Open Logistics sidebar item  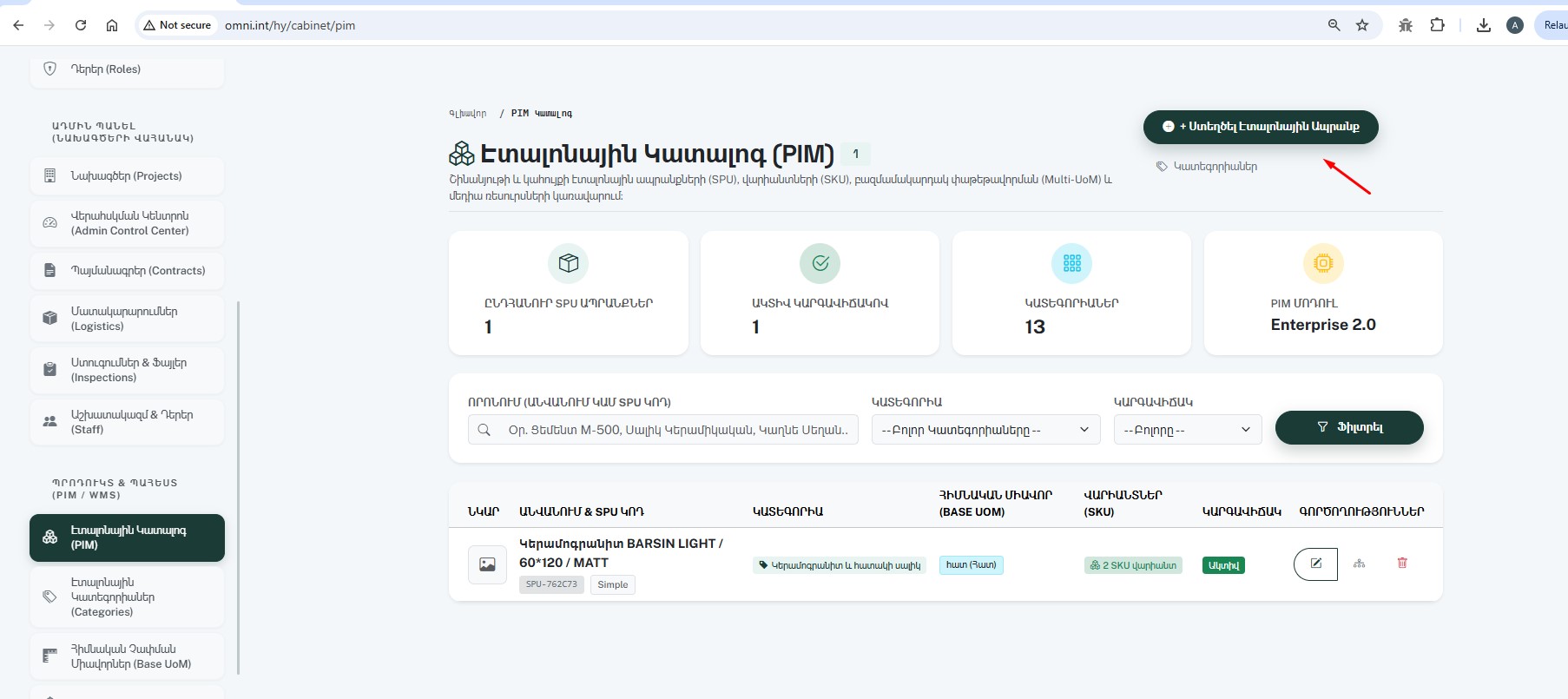(127, 319)
